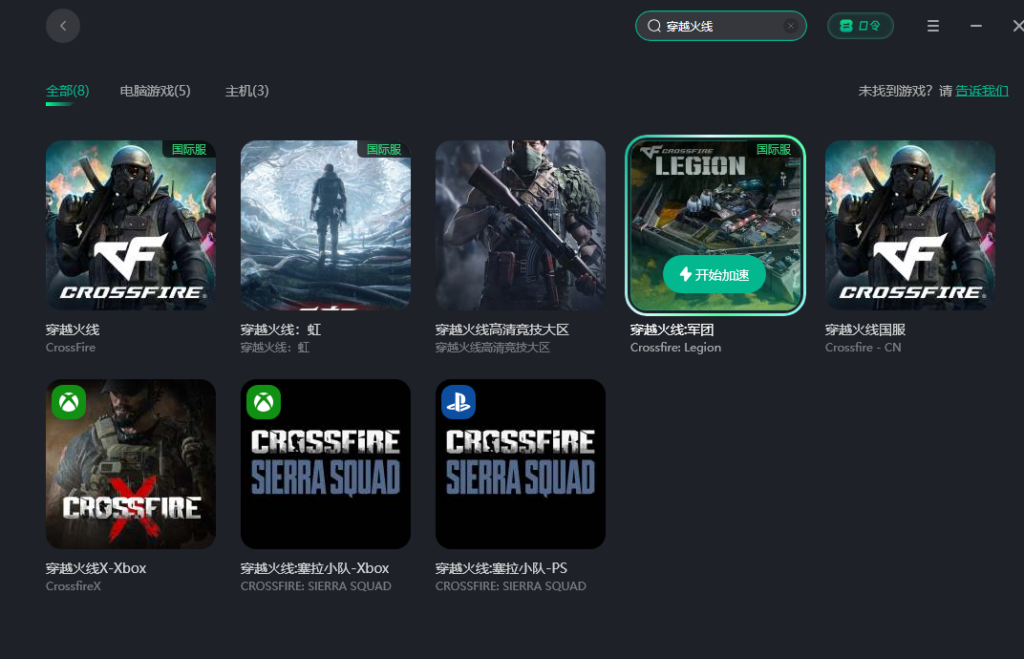The height and width of the screenshot is (659, 1024).
Task: Clear the search field text
Action: (x=790, y=26)
